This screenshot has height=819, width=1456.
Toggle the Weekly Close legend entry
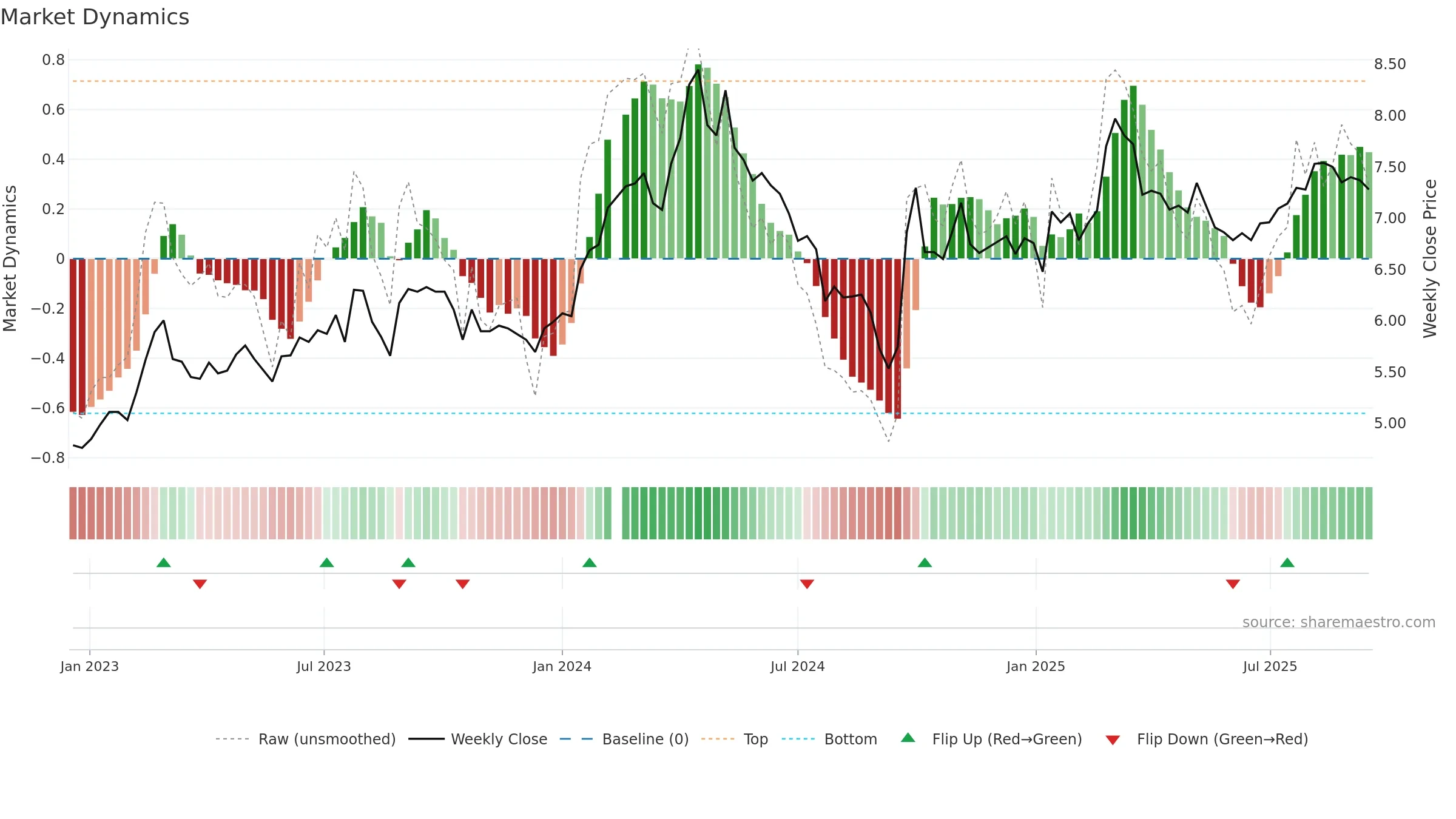pos(478,739)
